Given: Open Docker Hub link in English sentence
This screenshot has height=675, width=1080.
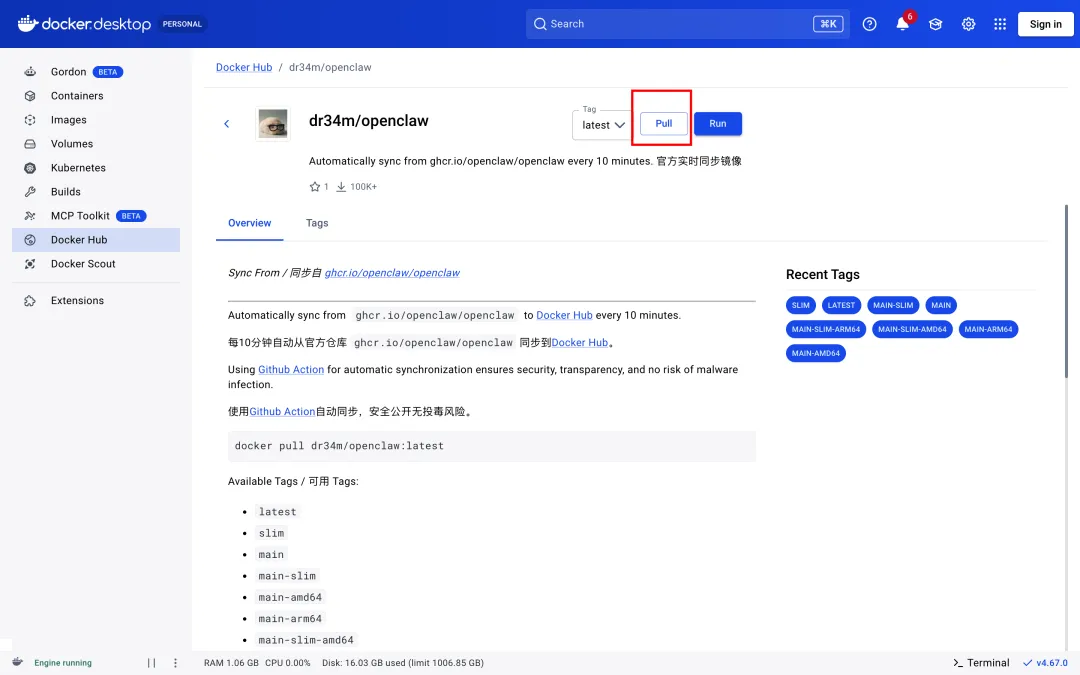Looking at the screenshot, I should pos(564,315).
